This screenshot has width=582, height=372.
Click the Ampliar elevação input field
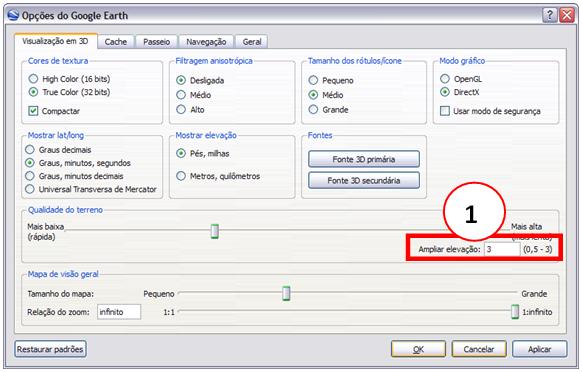tap(502, 249)
